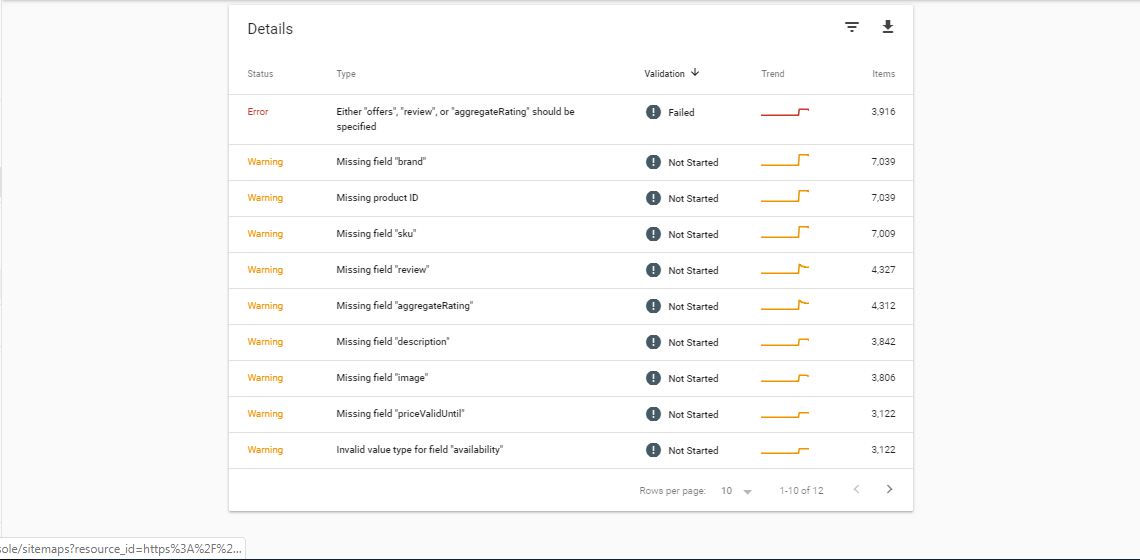1140x560 pixels.
Task: Click the download export icon
Action: click(887, 27)
